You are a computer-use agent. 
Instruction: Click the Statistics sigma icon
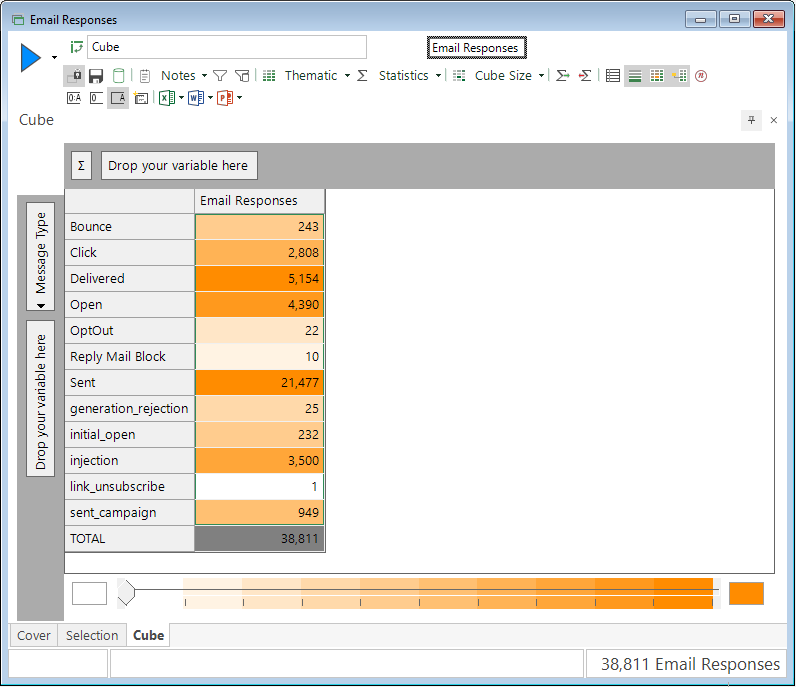(362, 76)
